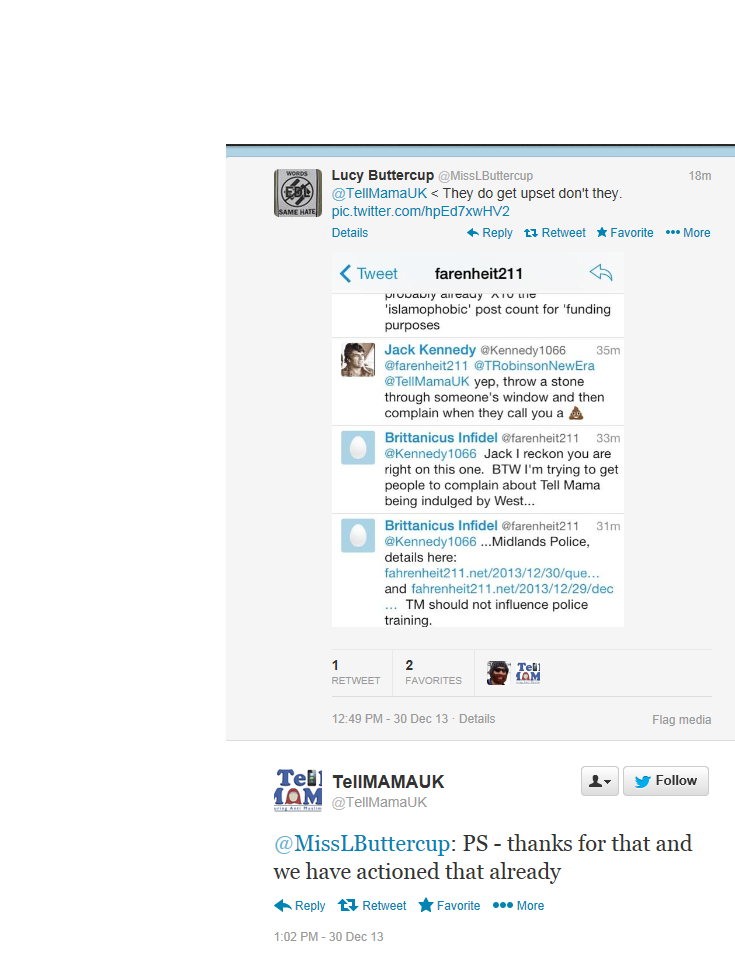Favorite Lucy Buttercup's tweet
This screenshot has height=960, width=735.
tap(625, 233)
